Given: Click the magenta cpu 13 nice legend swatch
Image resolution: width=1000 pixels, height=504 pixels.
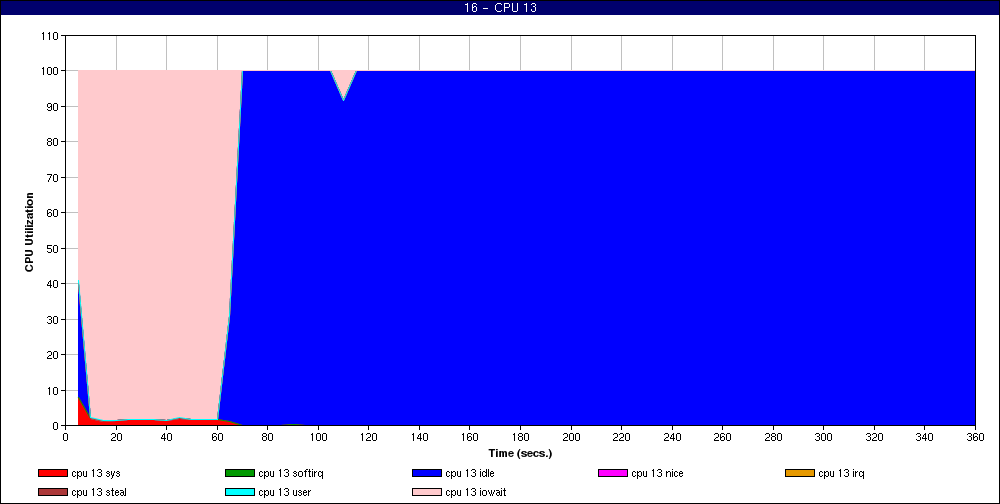Looking at the screenshot, I should click(x=613, y=473).
